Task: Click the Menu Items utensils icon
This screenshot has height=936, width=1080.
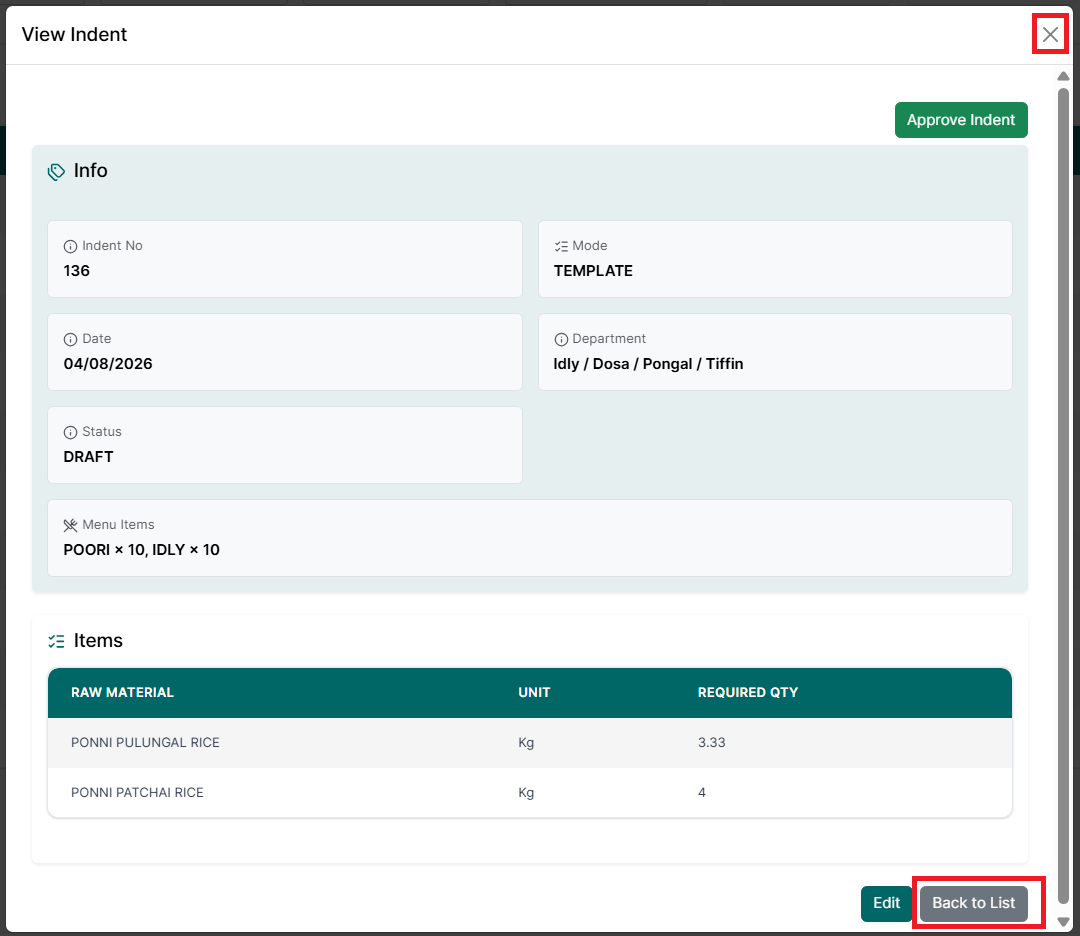Action: click(x=70, y=526)
